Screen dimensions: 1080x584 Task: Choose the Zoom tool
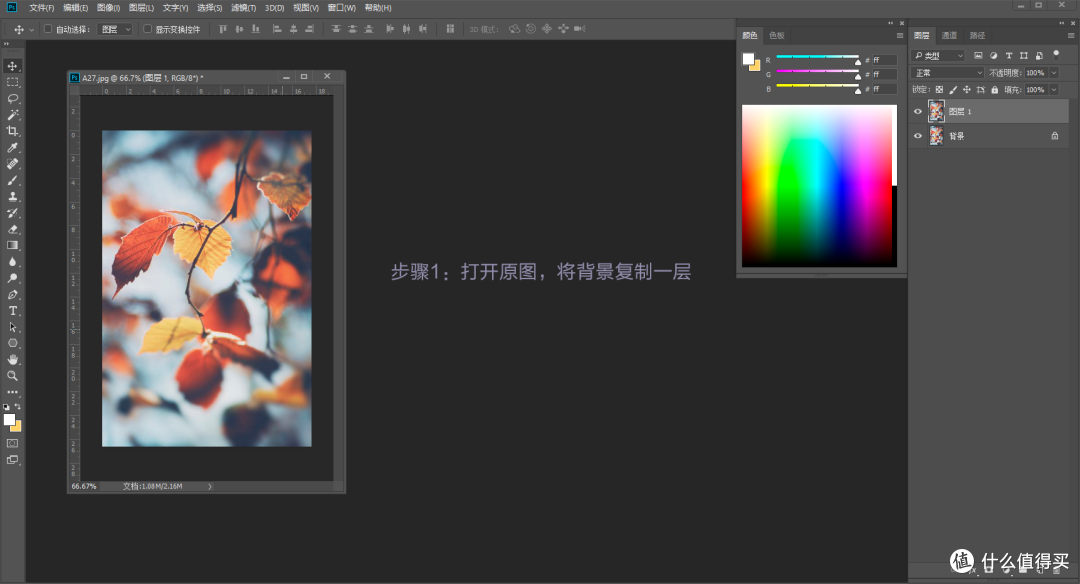(x=12, y=376)
